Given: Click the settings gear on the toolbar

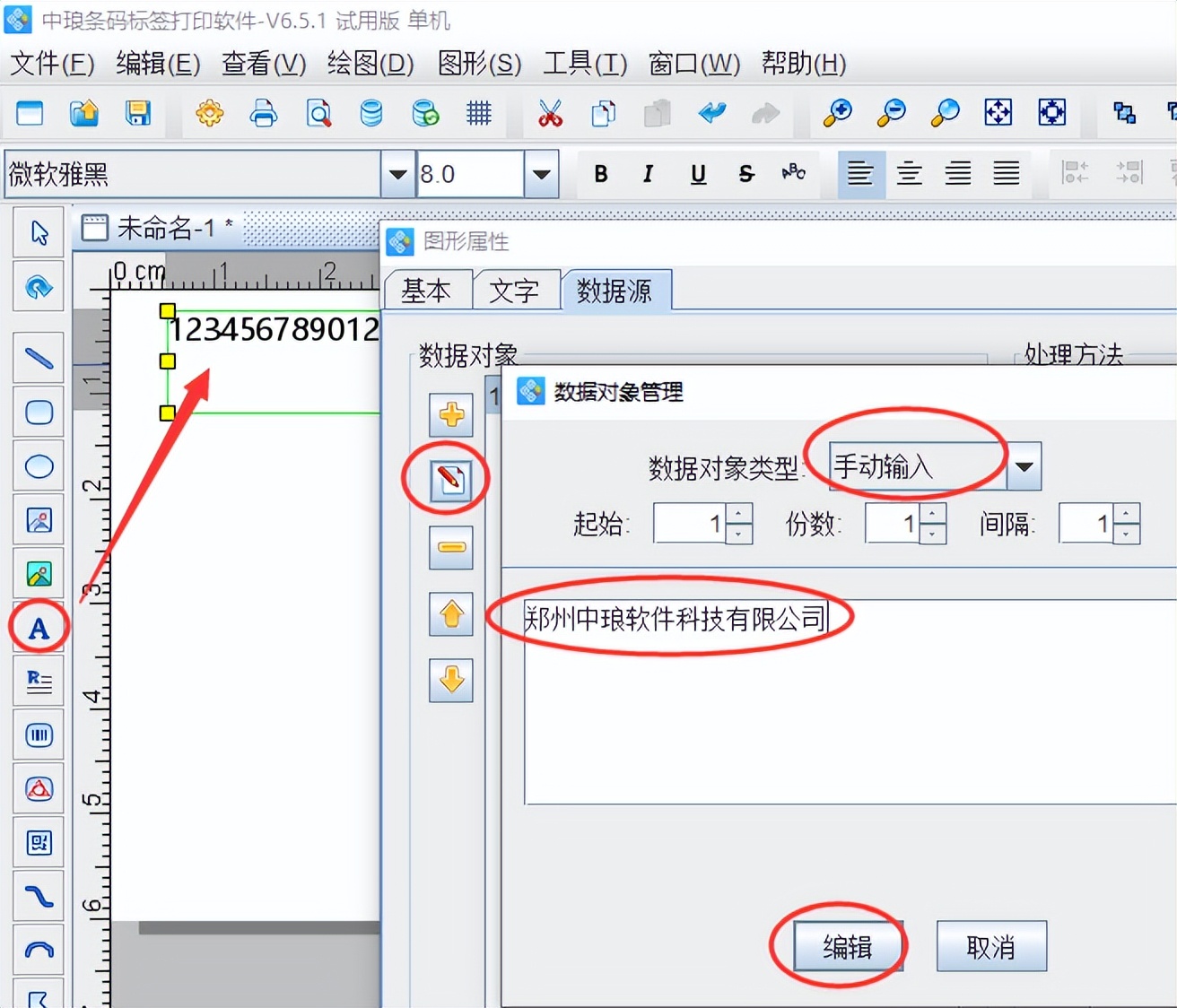Looking at the screenshot, I should coord(209,114).
